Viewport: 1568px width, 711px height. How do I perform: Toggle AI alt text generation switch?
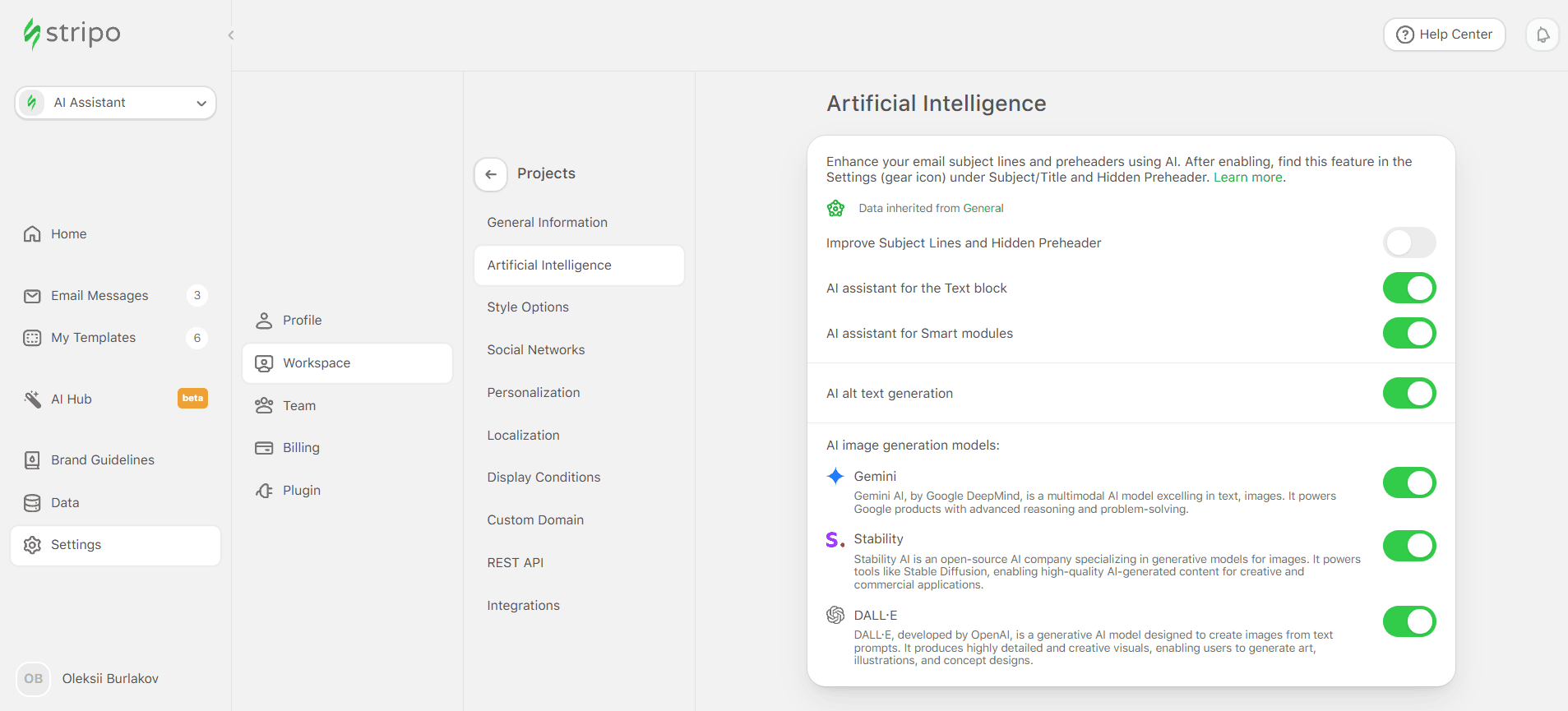tap(1408, 393)
